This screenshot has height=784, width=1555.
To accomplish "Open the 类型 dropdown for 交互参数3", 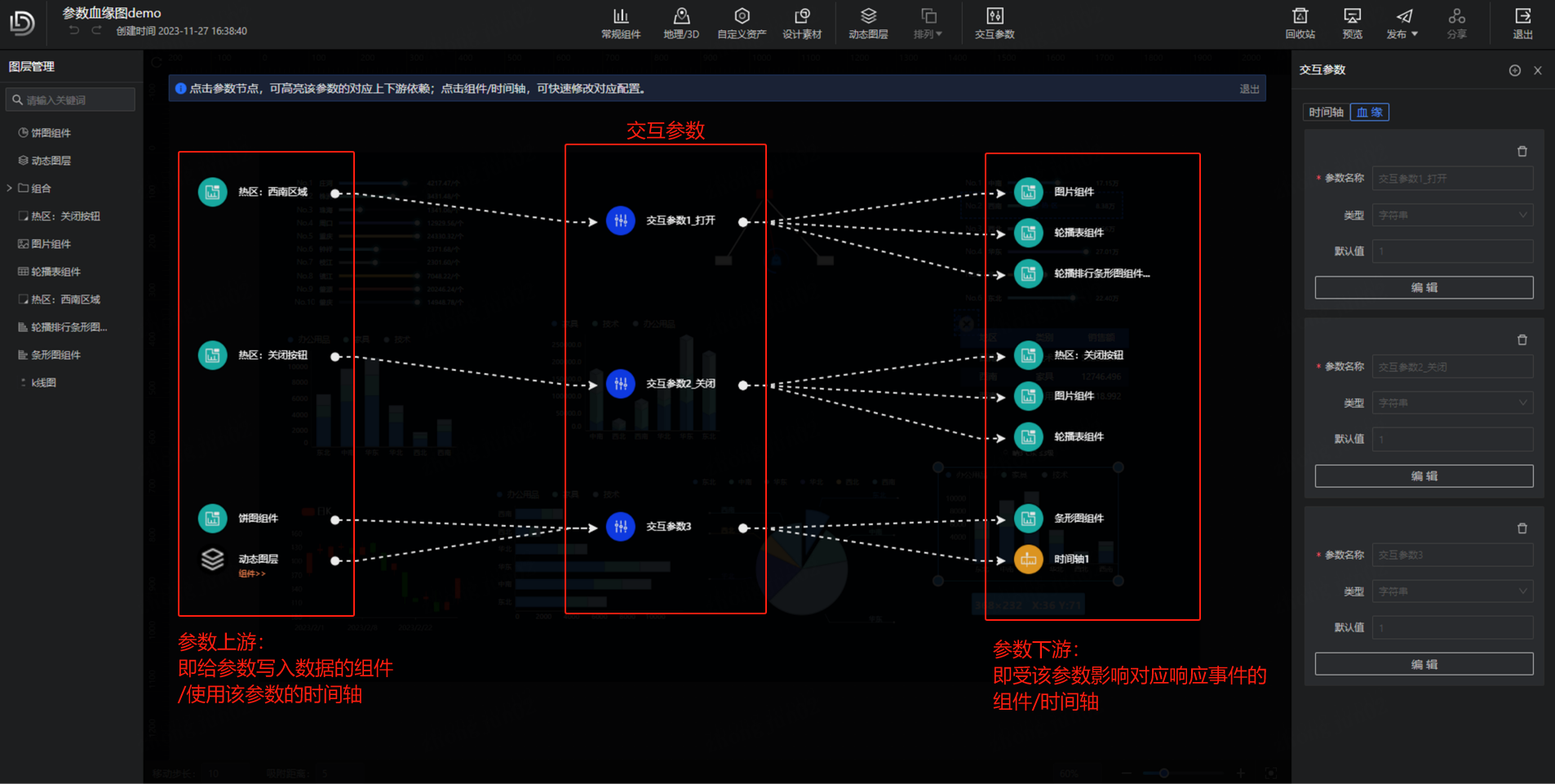I will pos(1451,591).
